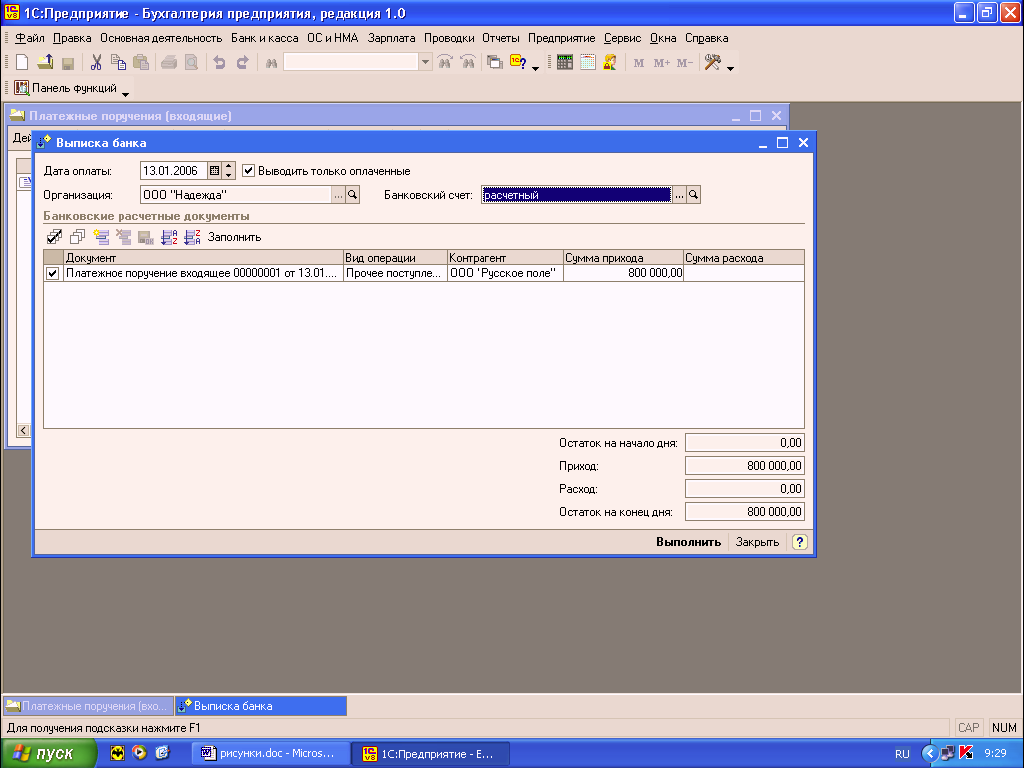The width and height of the screenshot is (1024, 768).
Task: Click the help question mark icon in dialog
Action: click(x=799, y=542)
